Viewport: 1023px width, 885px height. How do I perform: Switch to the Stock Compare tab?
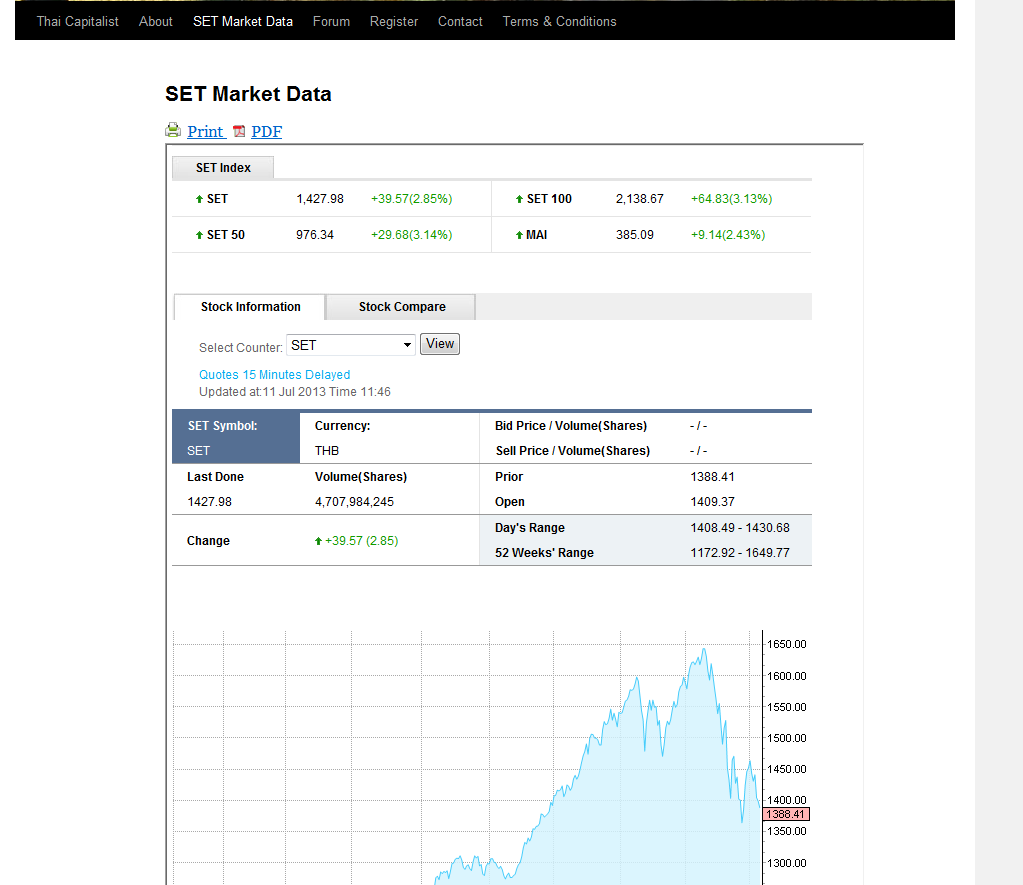tap(401, 307)
